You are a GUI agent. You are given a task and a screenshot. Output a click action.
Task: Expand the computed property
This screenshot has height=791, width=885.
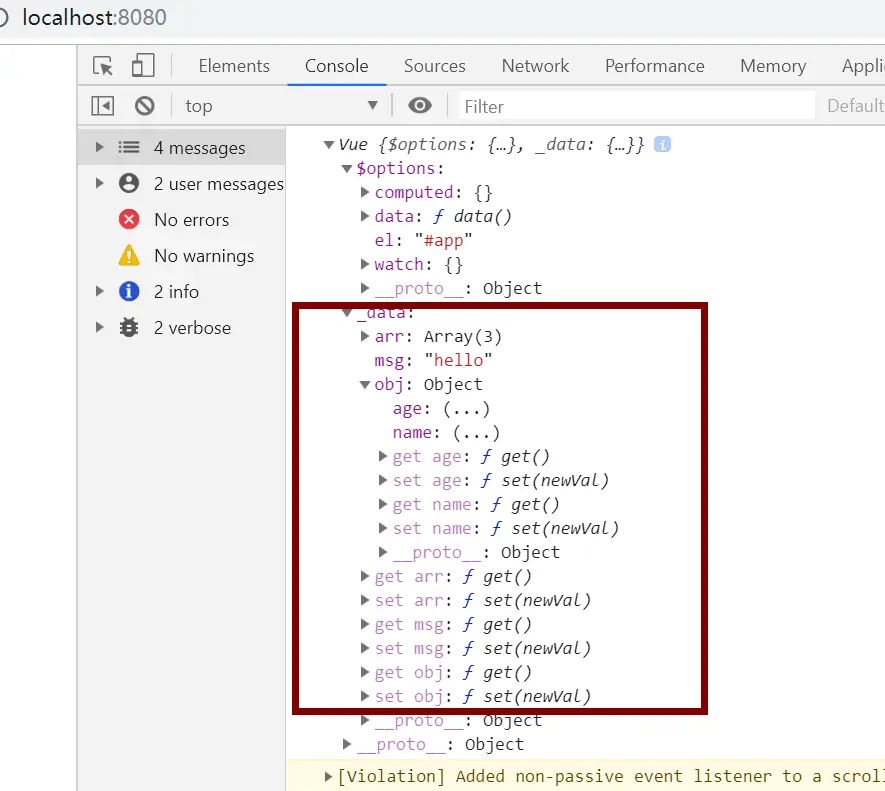(x=365, y=193)
